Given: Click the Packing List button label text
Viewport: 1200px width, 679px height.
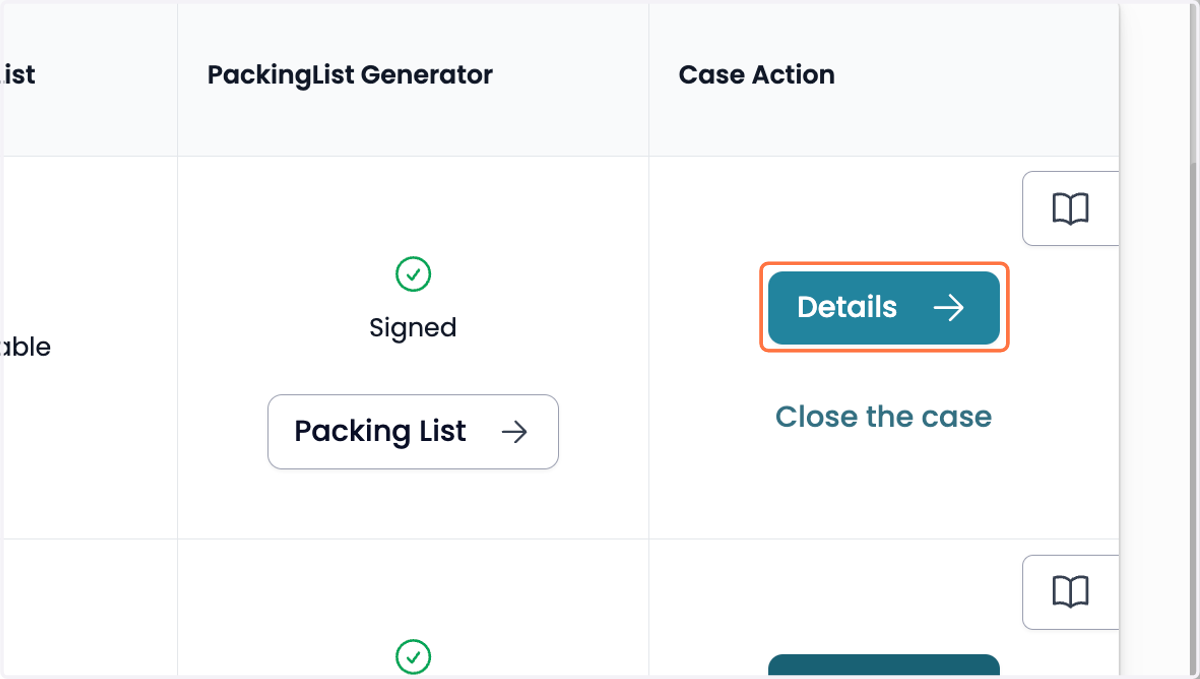Looking at the screenshot, I should coord(380,432).
